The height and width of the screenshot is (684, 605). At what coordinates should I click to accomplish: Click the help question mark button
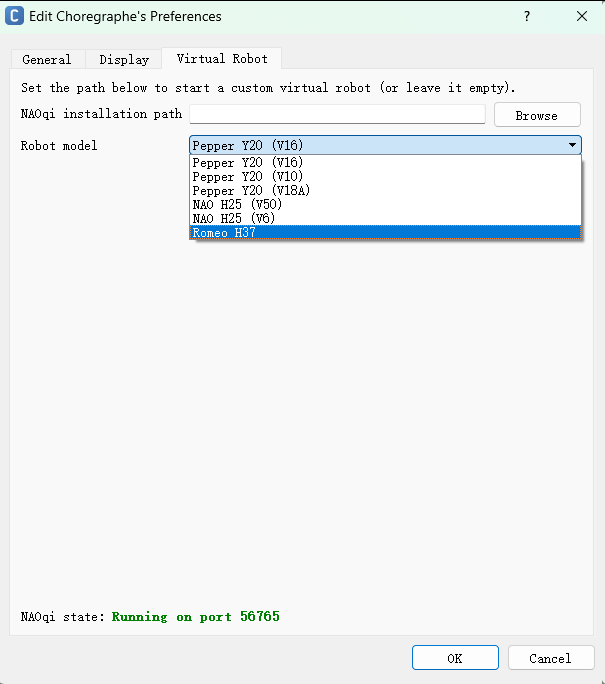527,17
